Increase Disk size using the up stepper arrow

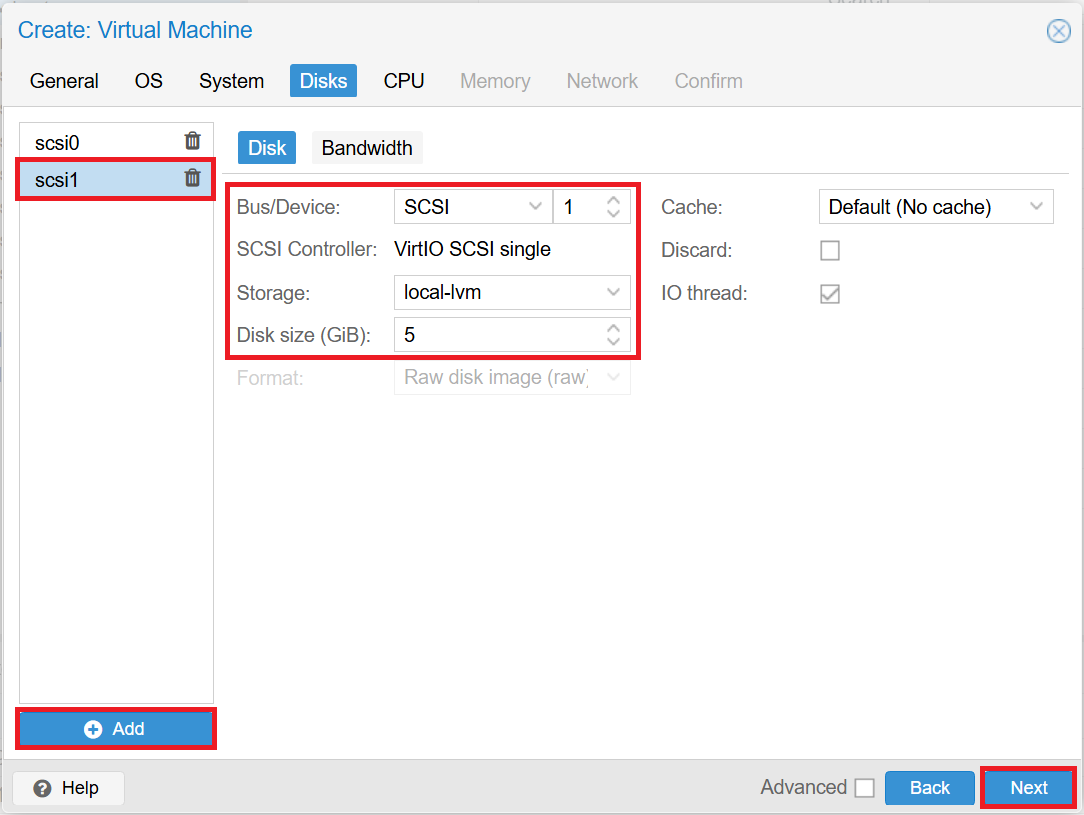pos(613,328)
